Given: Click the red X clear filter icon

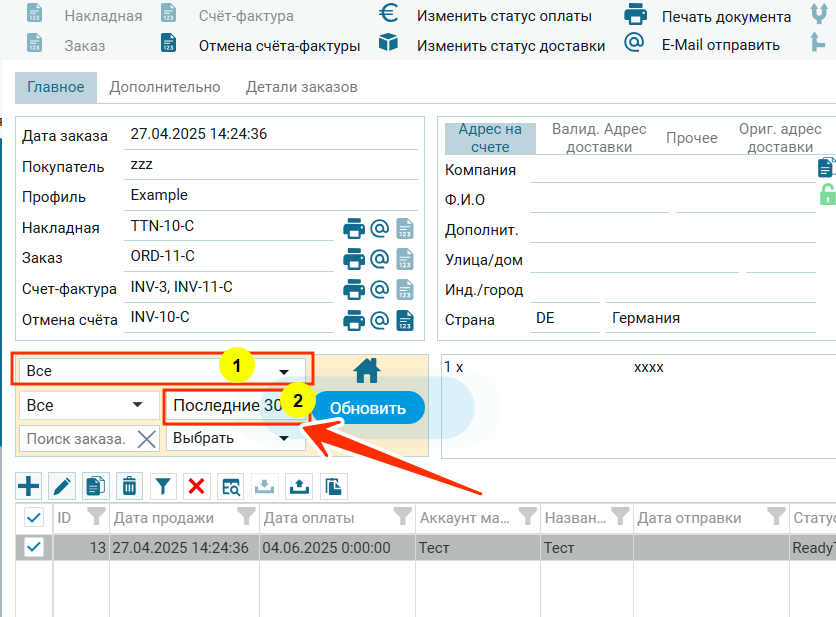Looking at the screenshot, I should (196, 487).
